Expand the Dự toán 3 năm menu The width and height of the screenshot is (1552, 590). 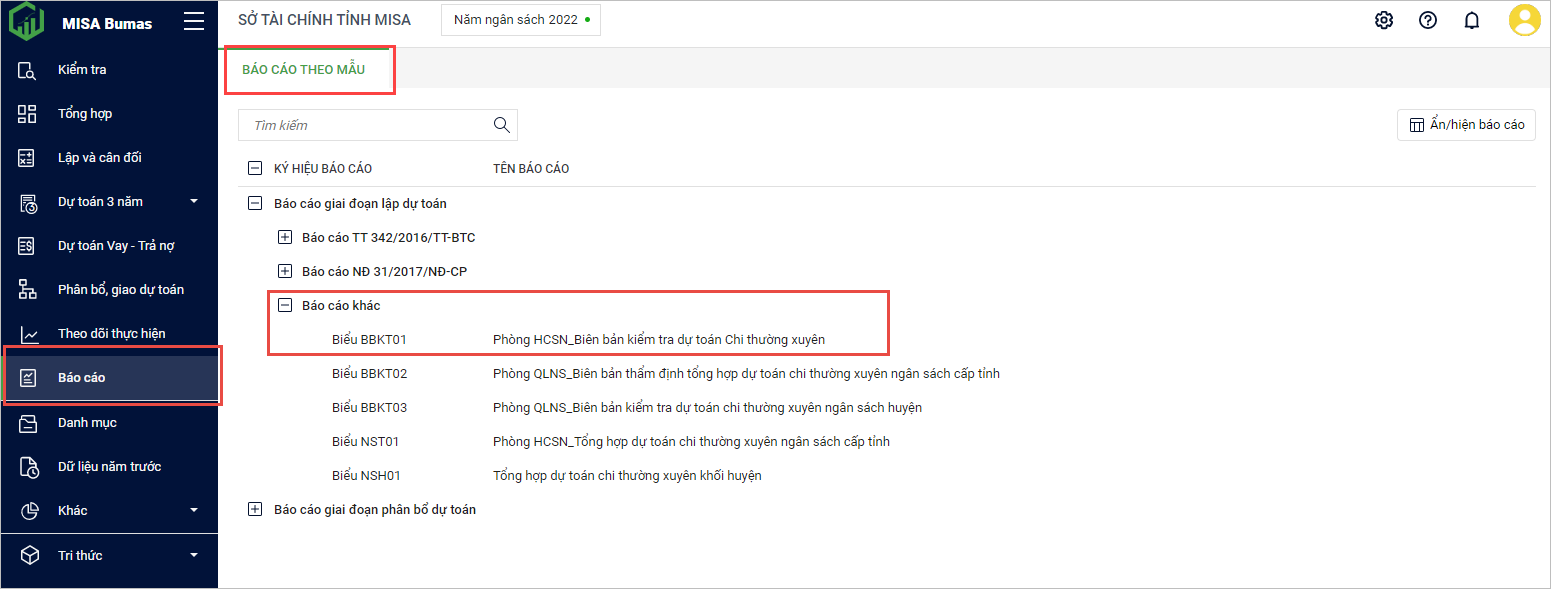[x=194, y=202]
